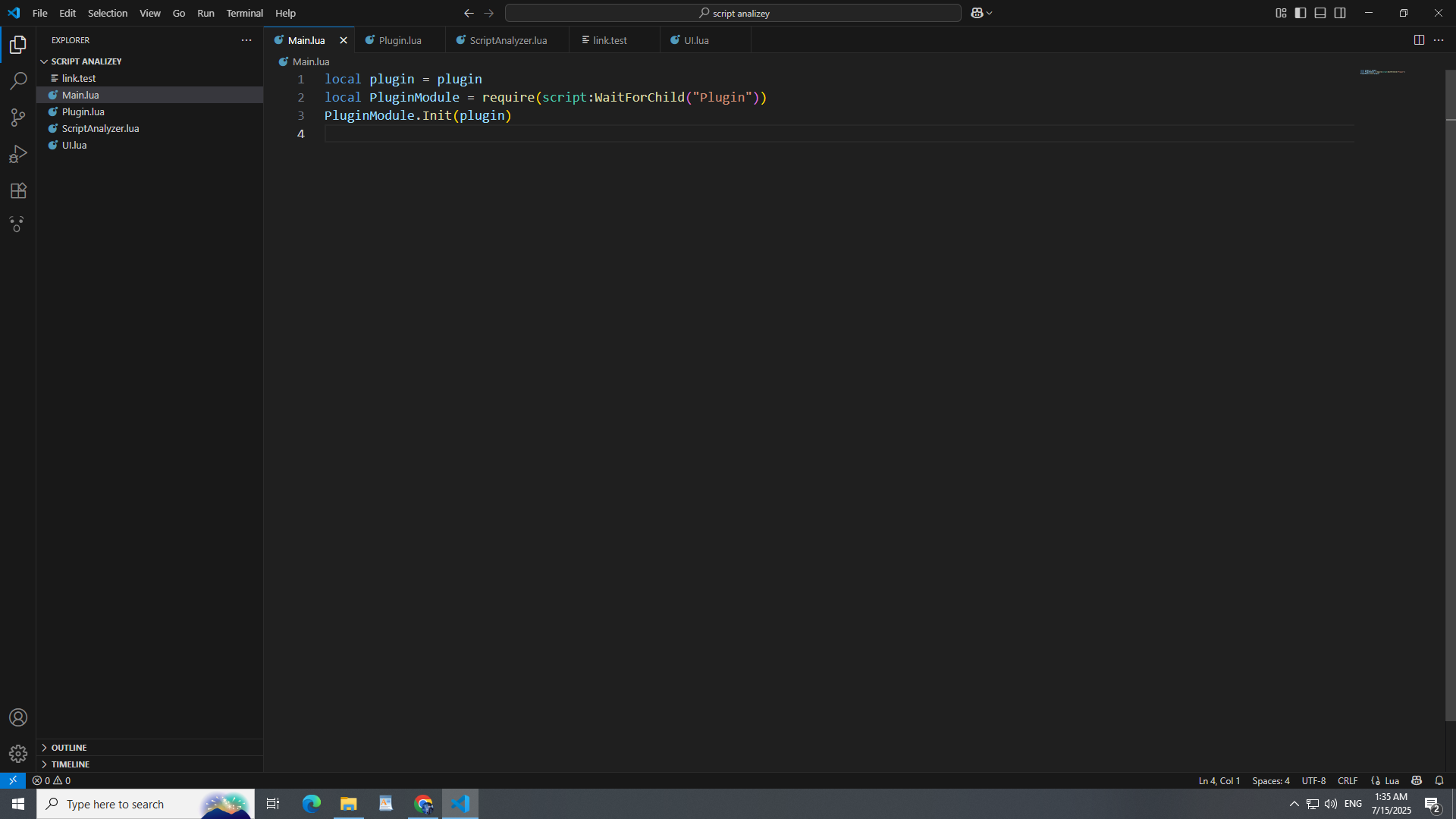Toggle the primary side bar visibility

click(x=1301, y=13)
